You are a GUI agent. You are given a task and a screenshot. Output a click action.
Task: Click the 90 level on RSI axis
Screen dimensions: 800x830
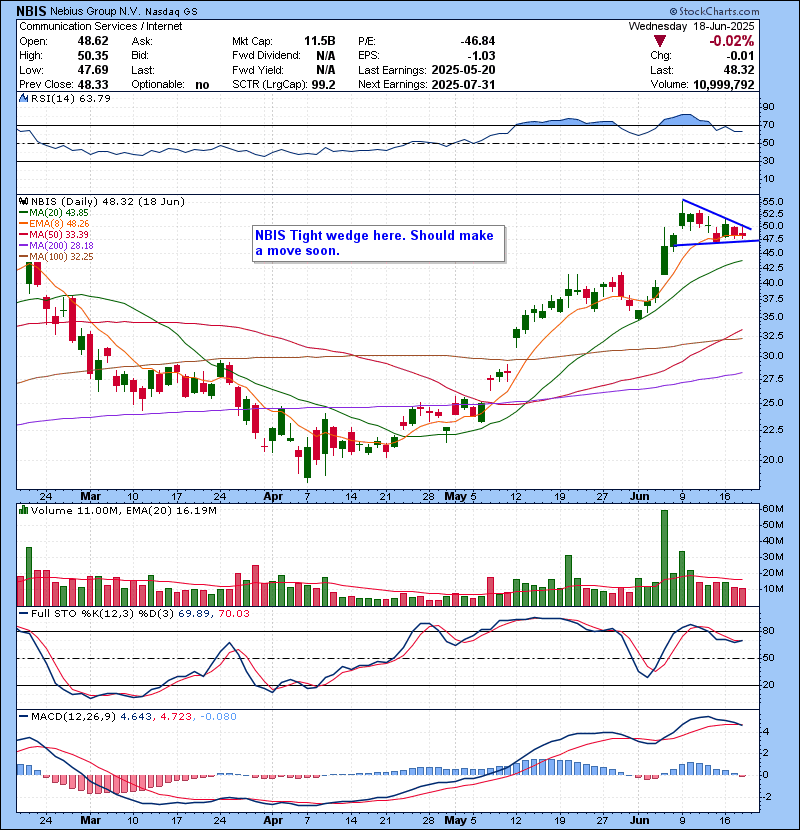click(768, 107)
